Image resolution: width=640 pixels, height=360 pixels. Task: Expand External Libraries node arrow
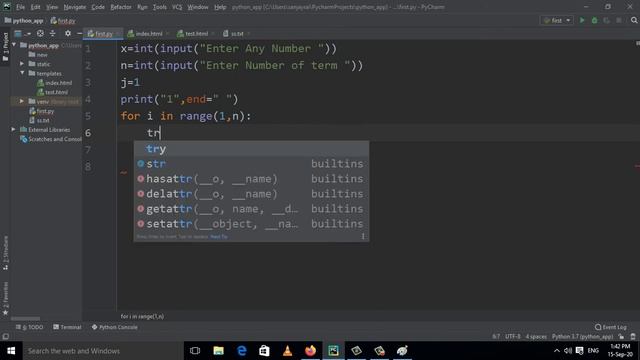coord(13,129)
